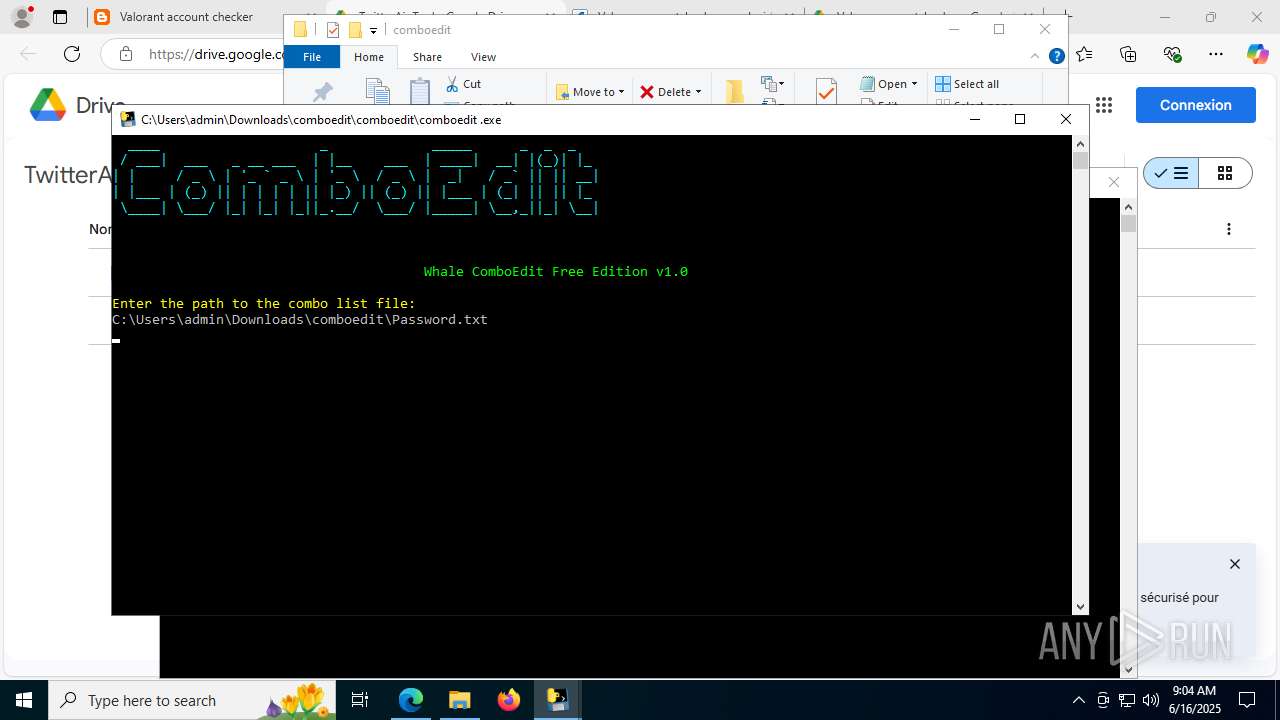Open the Google apps grid
Viewport: 1280px width, 720px height.
tap(1104, 105)
